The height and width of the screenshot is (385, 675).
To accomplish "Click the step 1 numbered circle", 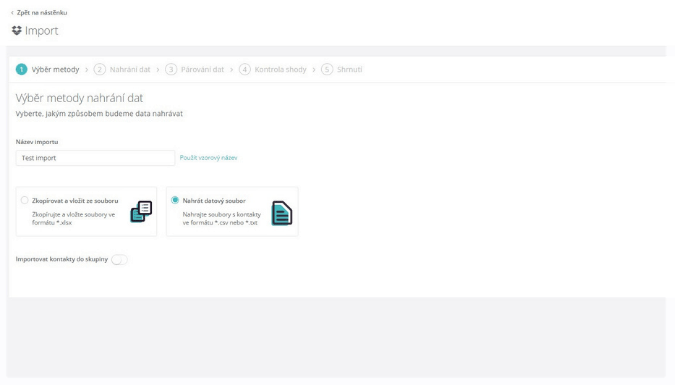I will 22,69.
